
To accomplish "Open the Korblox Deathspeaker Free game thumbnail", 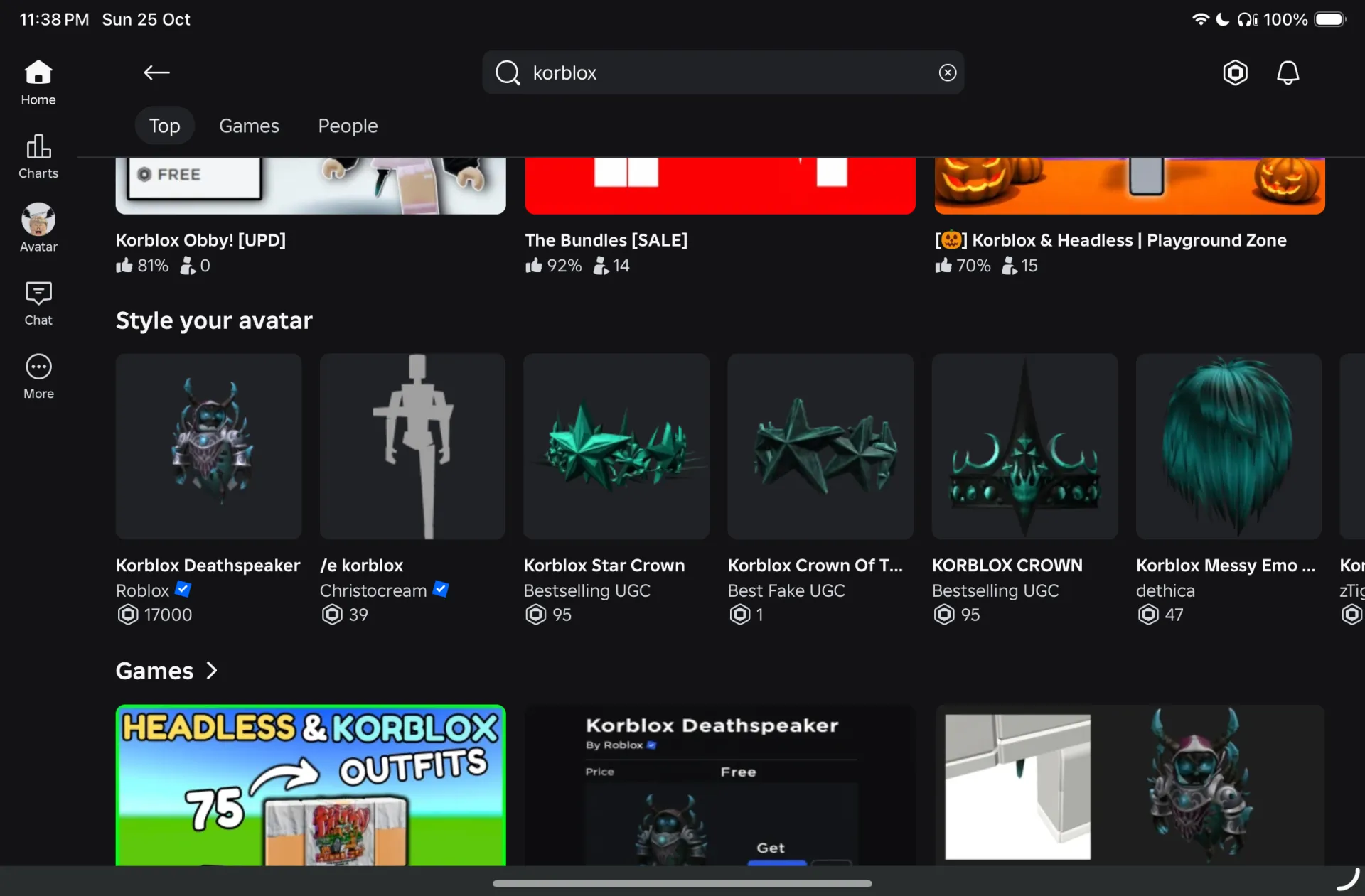I will point(720,785).
